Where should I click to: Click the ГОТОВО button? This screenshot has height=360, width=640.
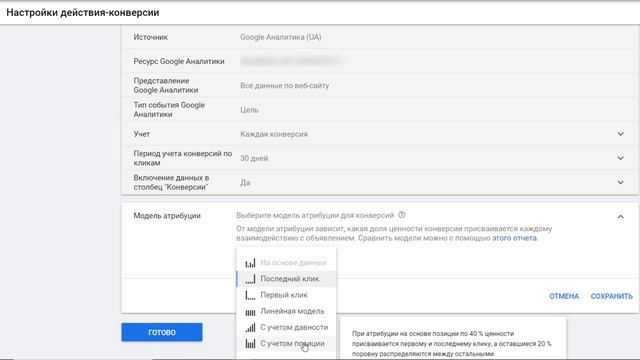162,332
